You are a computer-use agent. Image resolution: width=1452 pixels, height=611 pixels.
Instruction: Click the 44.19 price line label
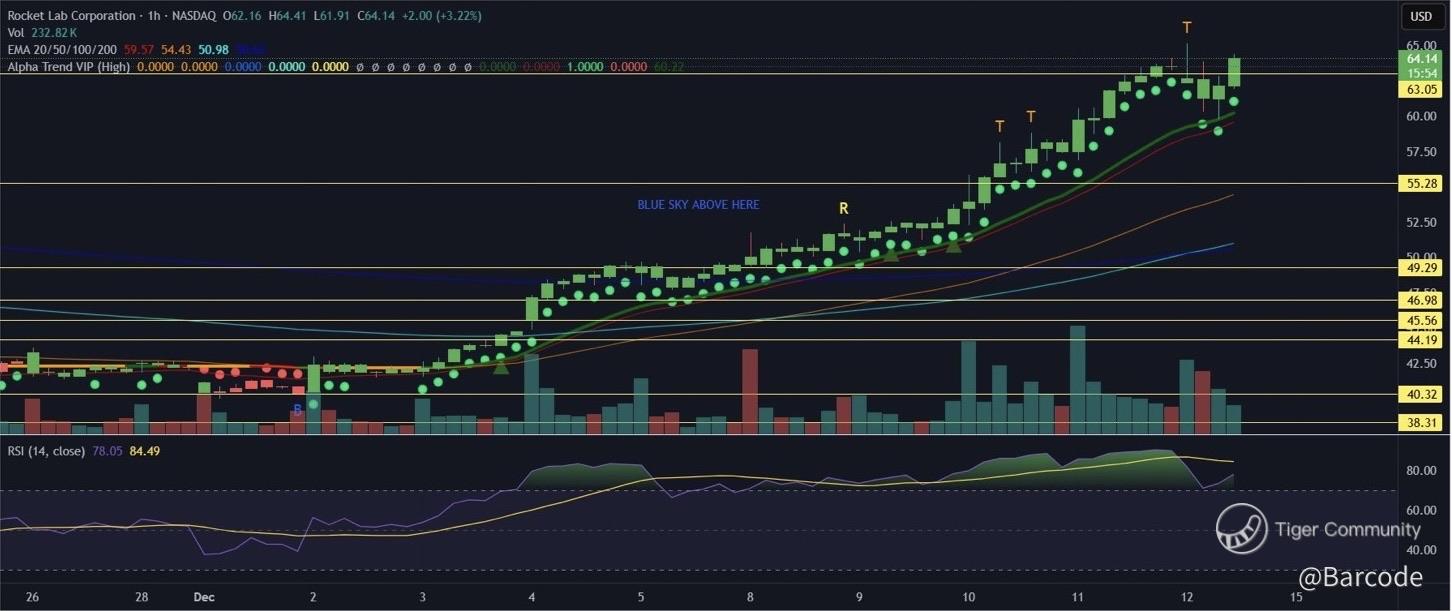1422,340
